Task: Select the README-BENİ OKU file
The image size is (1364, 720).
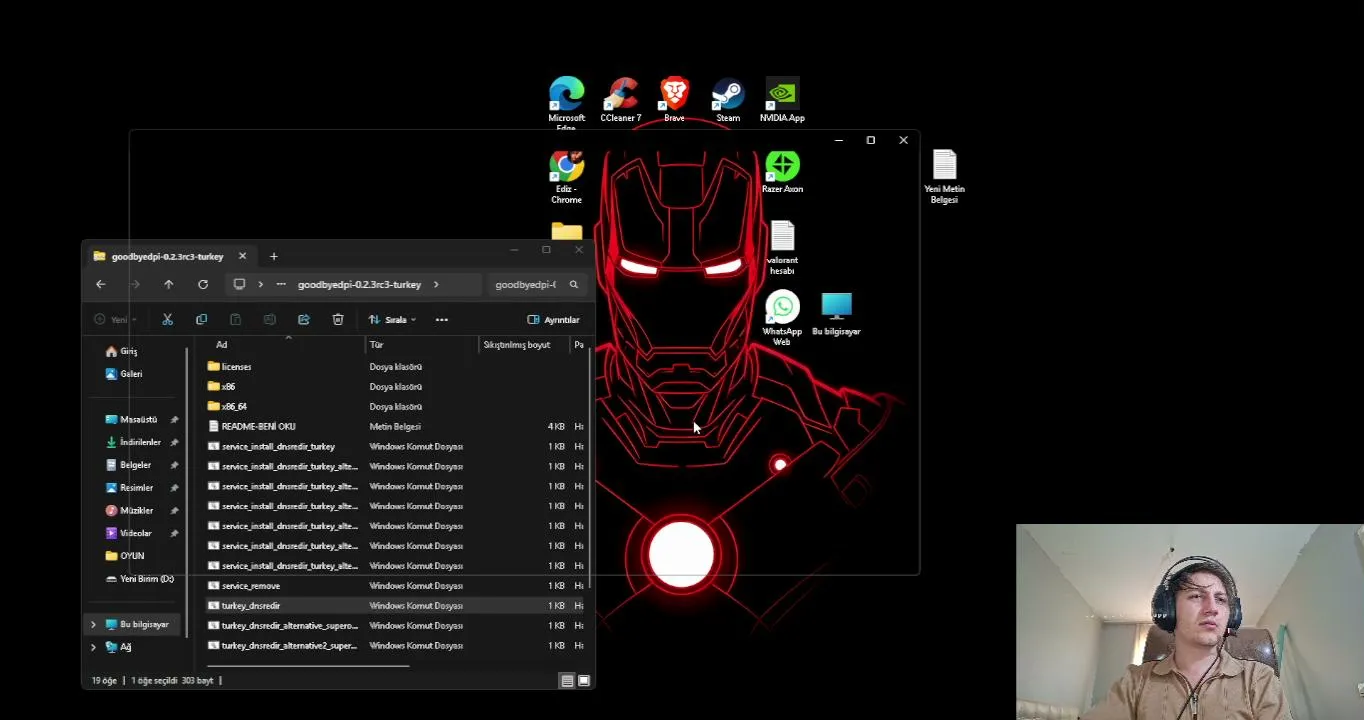Action: (395, 427)
